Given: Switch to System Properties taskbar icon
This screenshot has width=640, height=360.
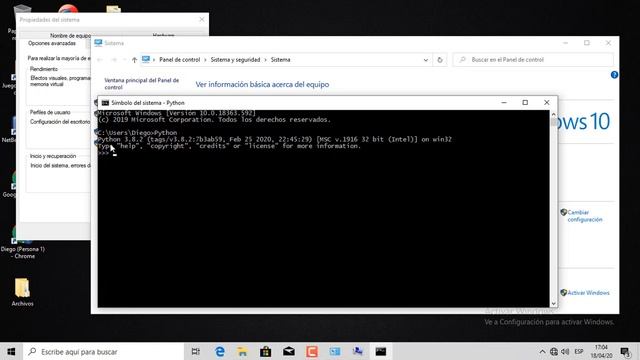Looking at the screenshot, I should [358, 351].
